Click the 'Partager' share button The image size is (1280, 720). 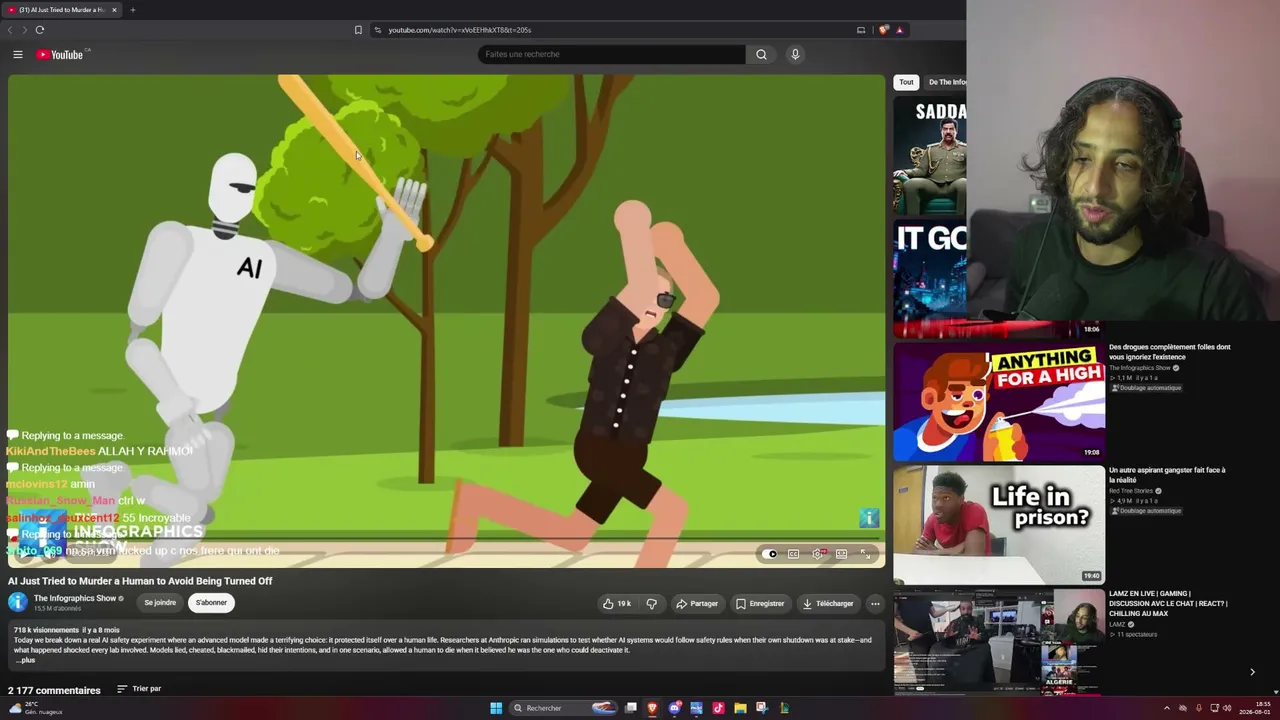click(x=697, y=603)
